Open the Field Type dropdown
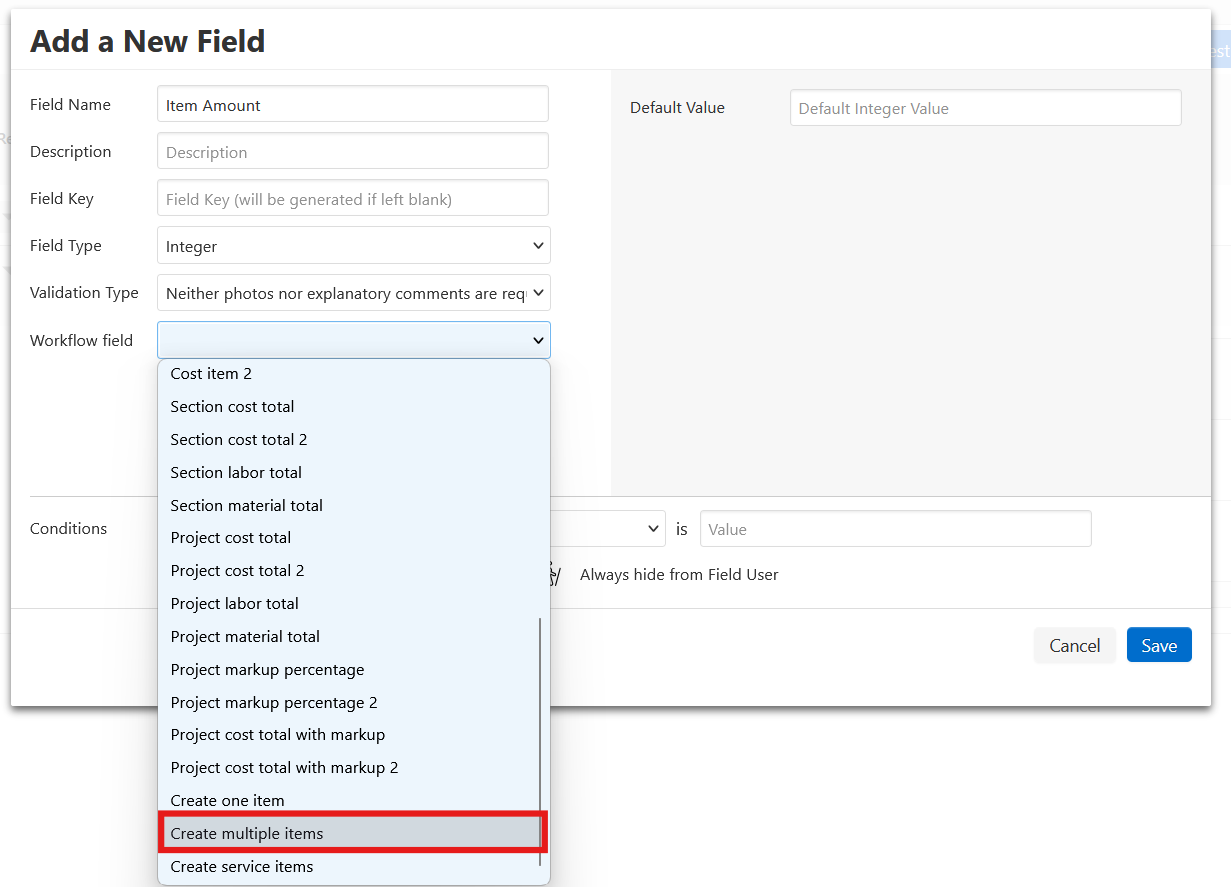This screenshot has height=887, width=1231. [353, 246]
